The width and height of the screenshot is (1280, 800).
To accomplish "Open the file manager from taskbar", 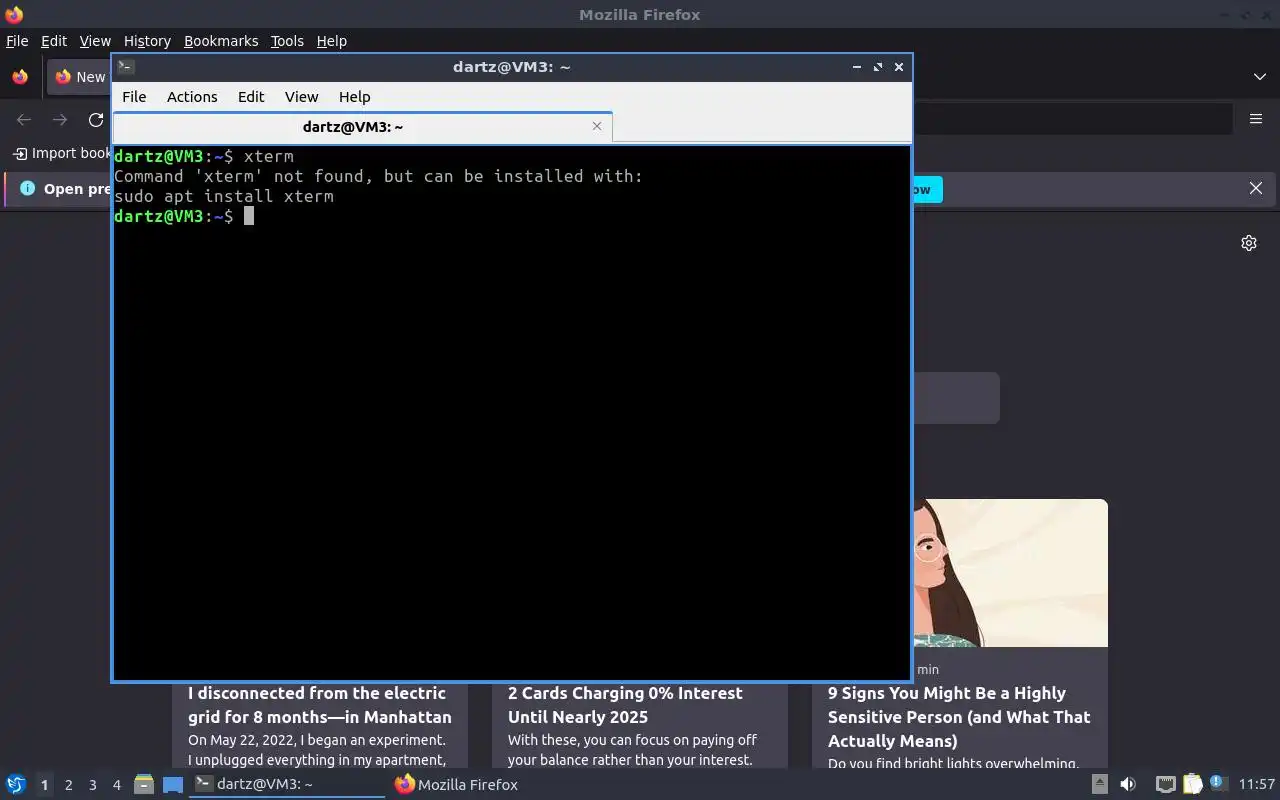I will pos(143,785).
